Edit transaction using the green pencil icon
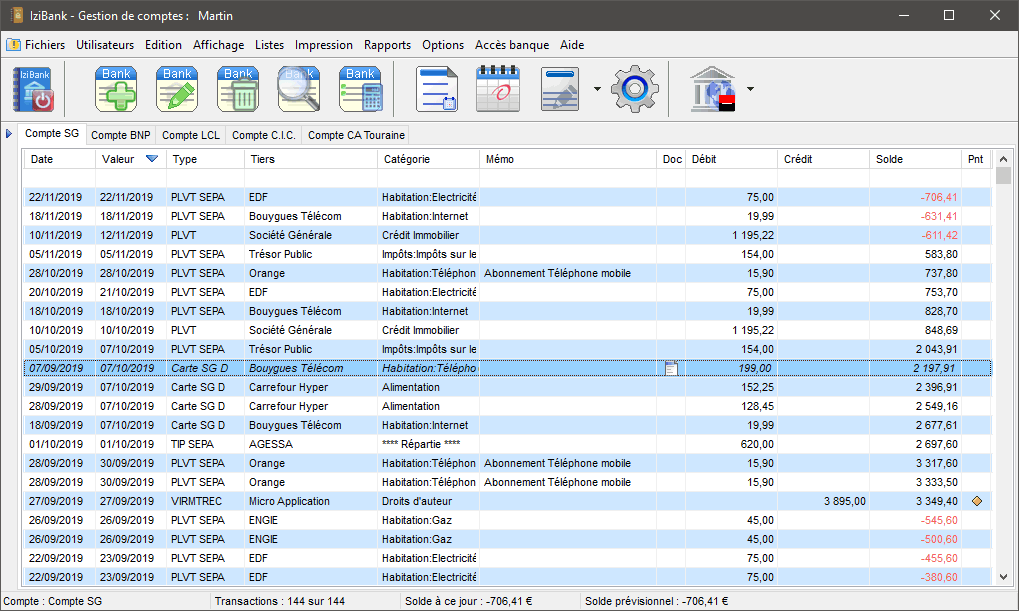Viewport: 1019px width, 611px height. pyautogui.click(x=177, y=89)
